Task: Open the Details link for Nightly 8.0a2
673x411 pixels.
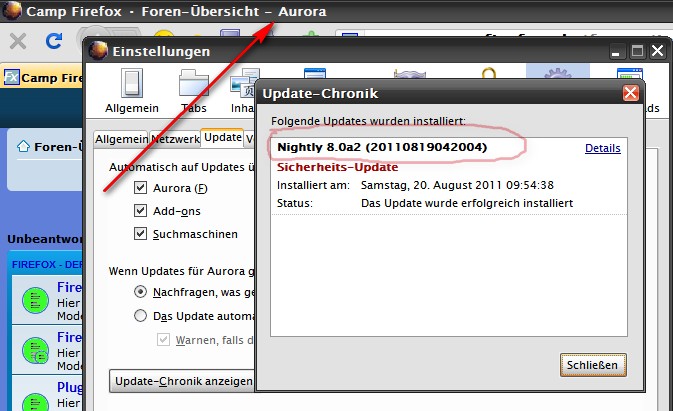Action: (x=603, y=148)
